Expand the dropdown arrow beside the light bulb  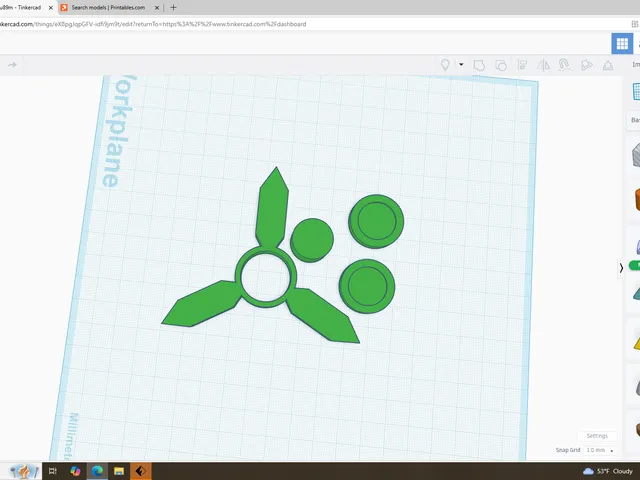click(x=461, y=64)
